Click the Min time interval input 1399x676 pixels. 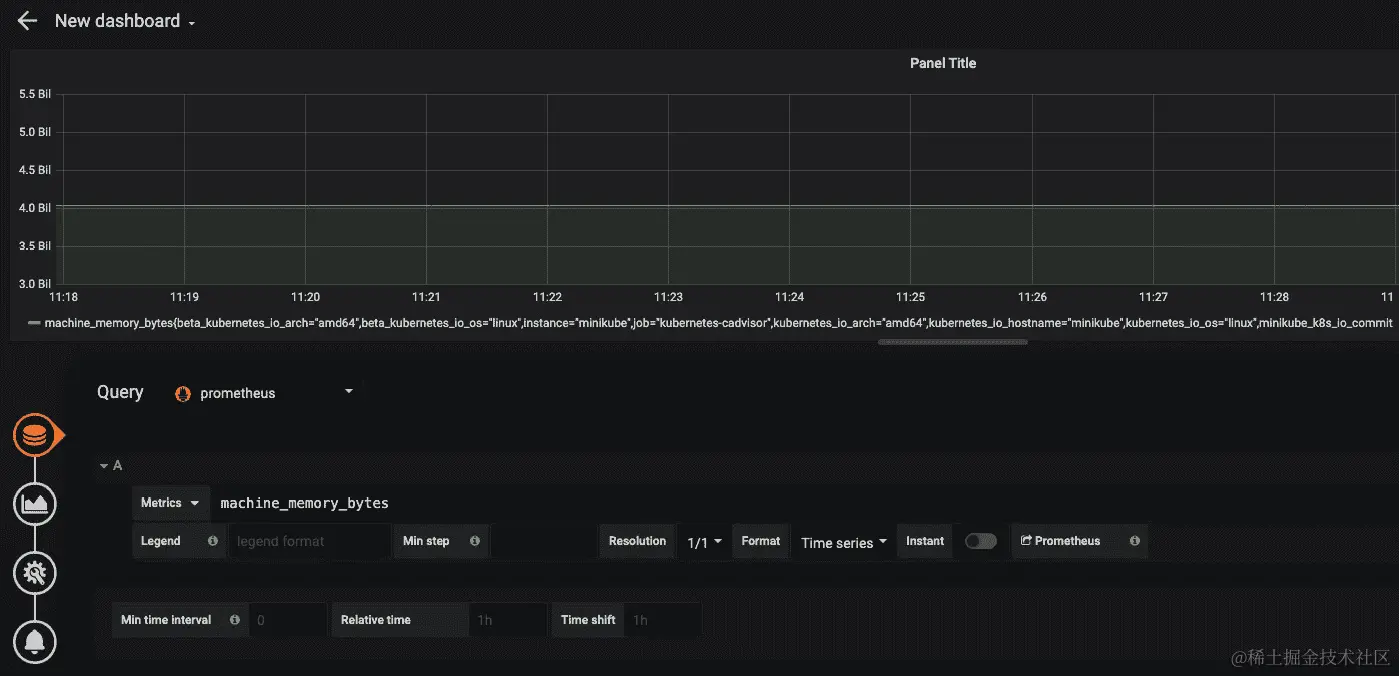(287, 620)
